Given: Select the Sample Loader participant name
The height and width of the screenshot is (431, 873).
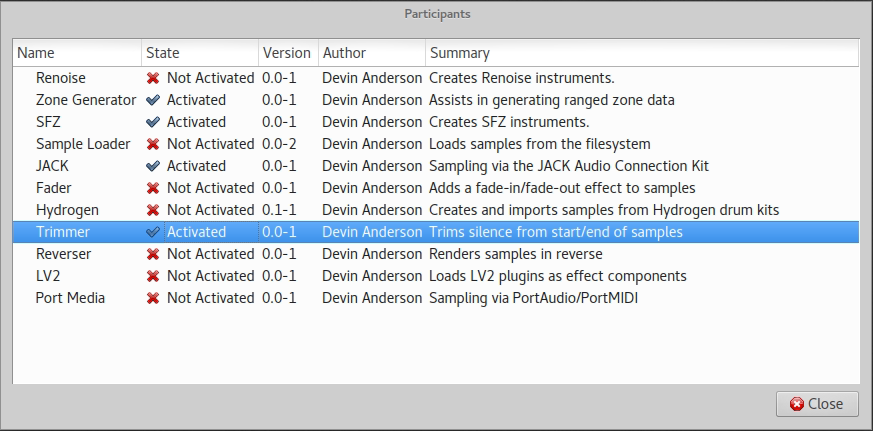Looking at the screenshot, I should [x=83, y=144].
